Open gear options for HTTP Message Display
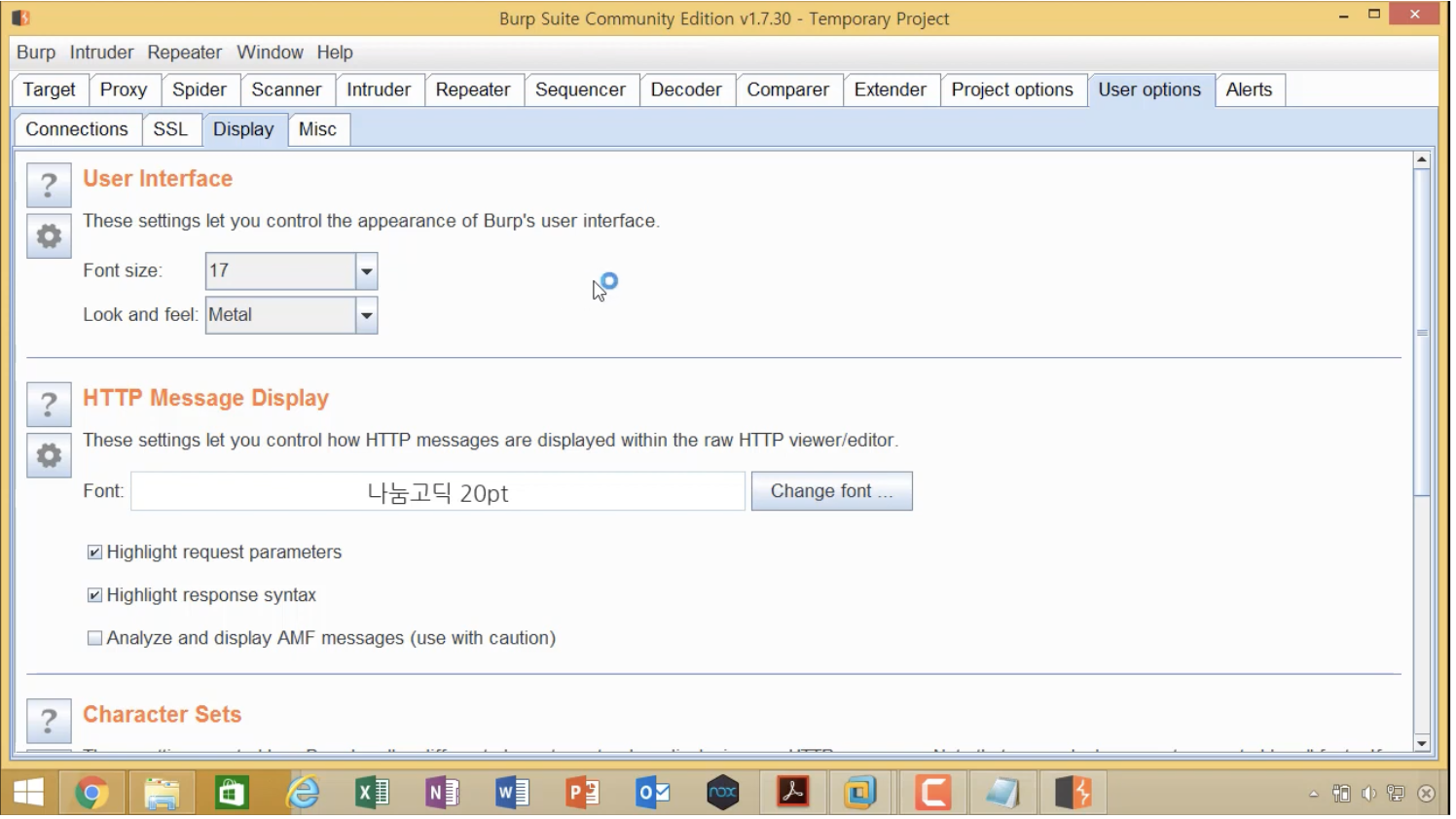Image resolution: width=1456 pixels, height=819 pixels. 49,455
